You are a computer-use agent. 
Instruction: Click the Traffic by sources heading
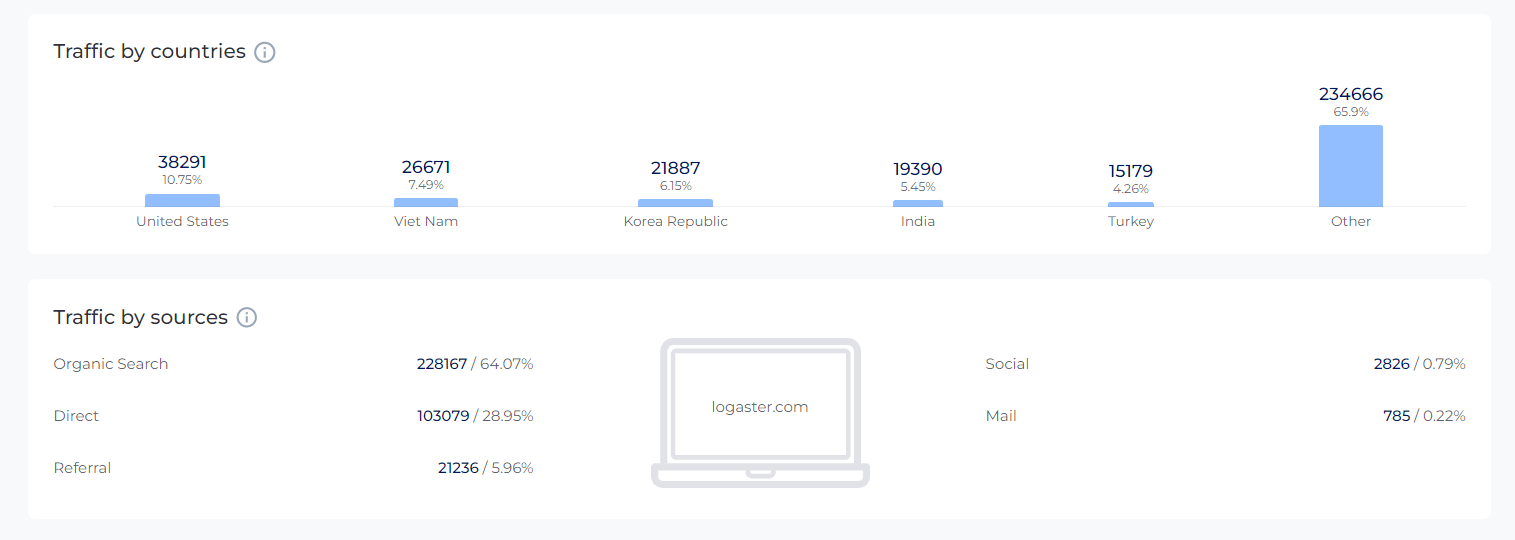point(141,318)
